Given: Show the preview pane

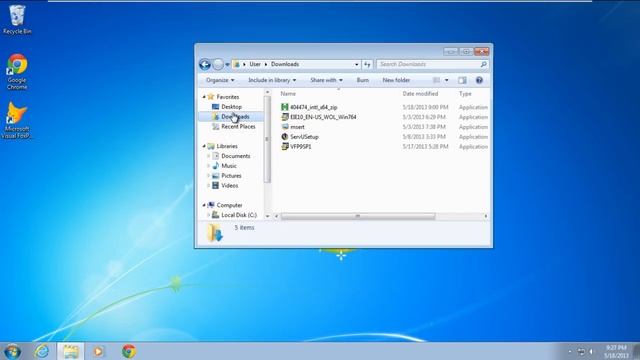Looking at the screenshot, I should 462,80.
